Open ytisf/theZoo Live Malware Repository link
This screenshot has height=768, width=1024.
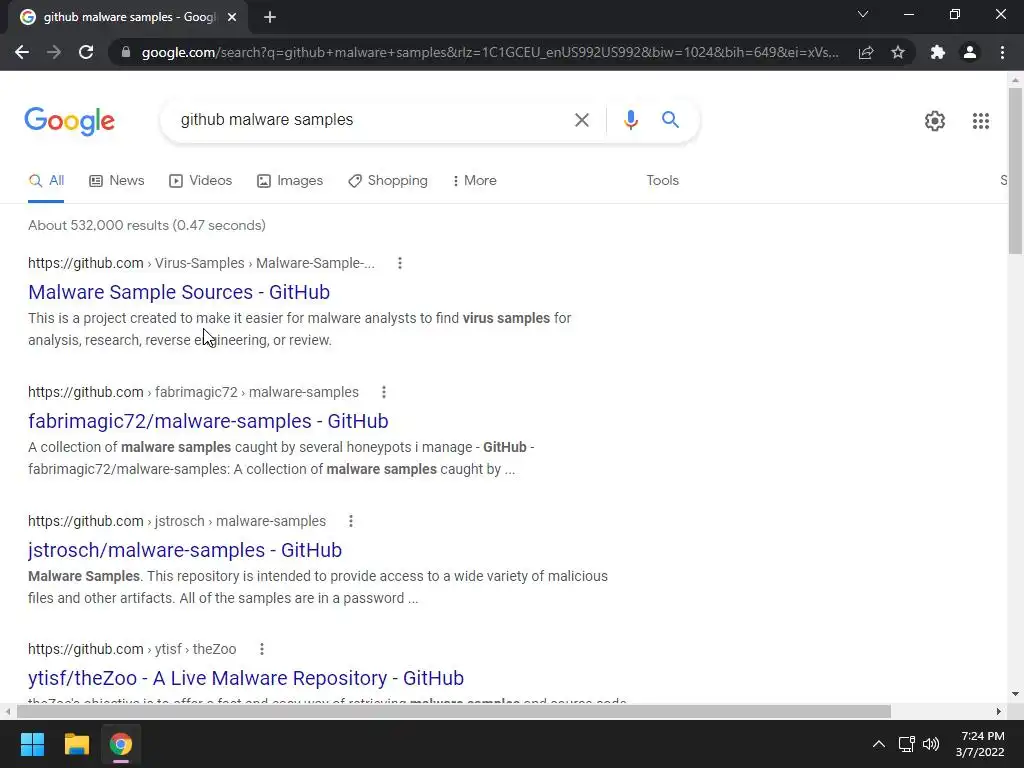click(246, 678)
